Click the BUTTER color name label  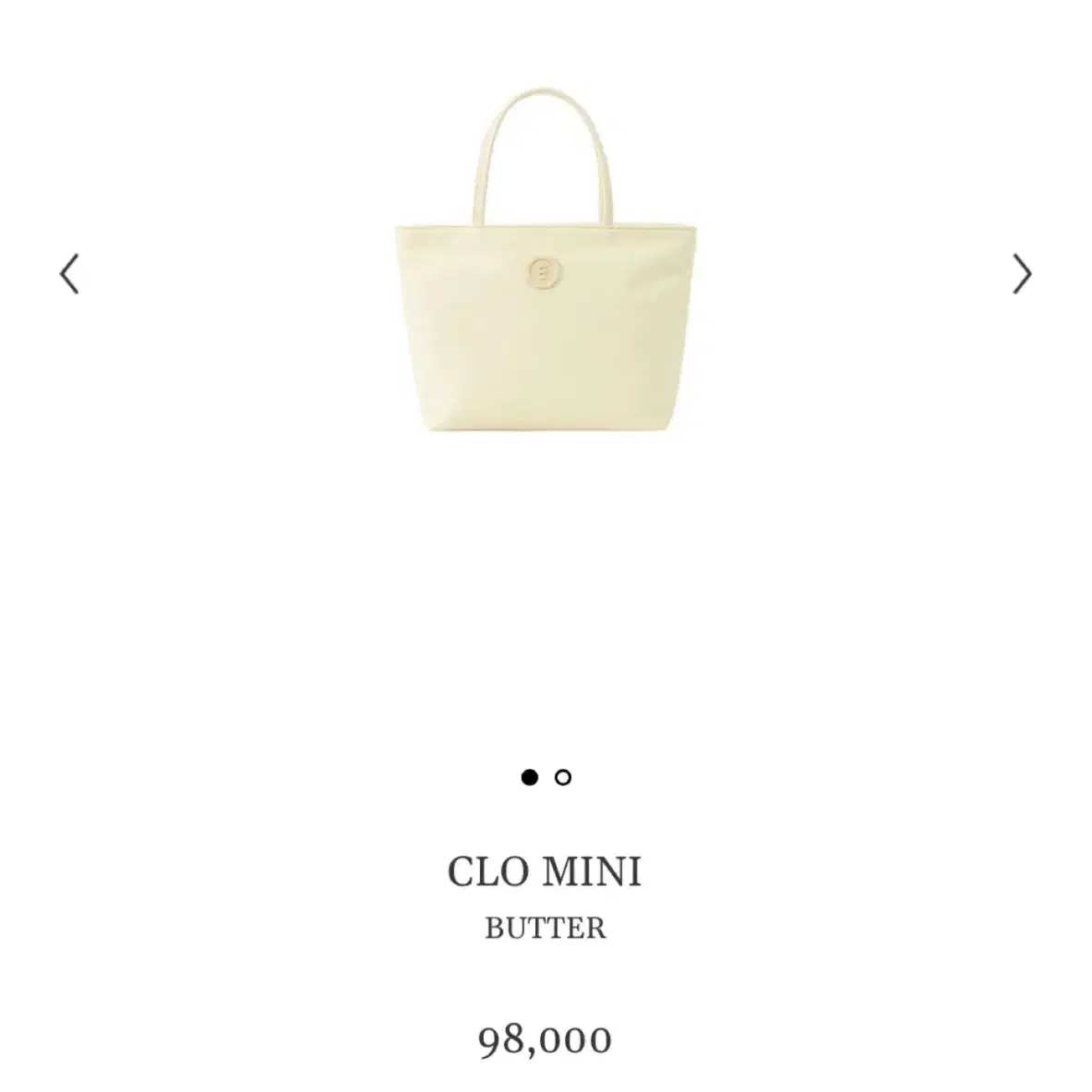(x=546, y=929)
